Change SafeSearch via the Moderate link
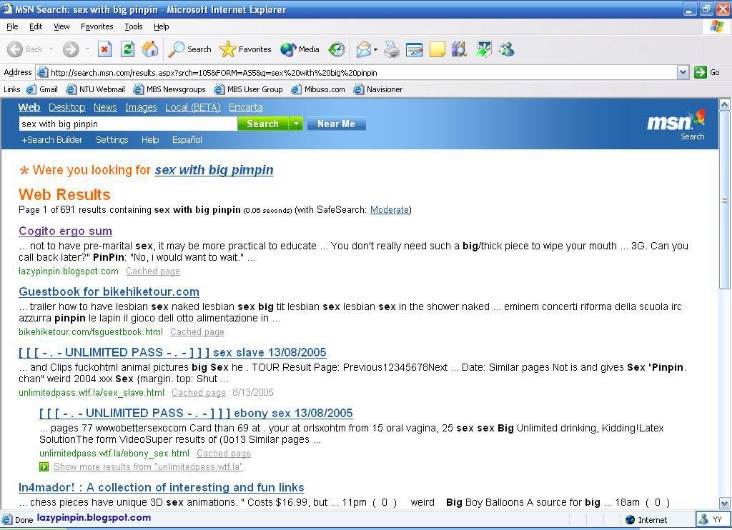Viewport: 732px width, 530px height. point(389,210)
